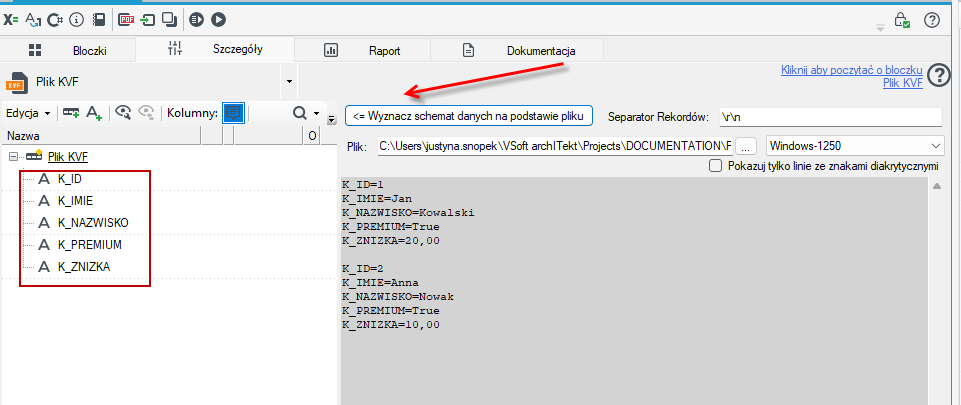961x405 pixels.
Task: Click the green arrow import icon
Action: click(147, 20)
